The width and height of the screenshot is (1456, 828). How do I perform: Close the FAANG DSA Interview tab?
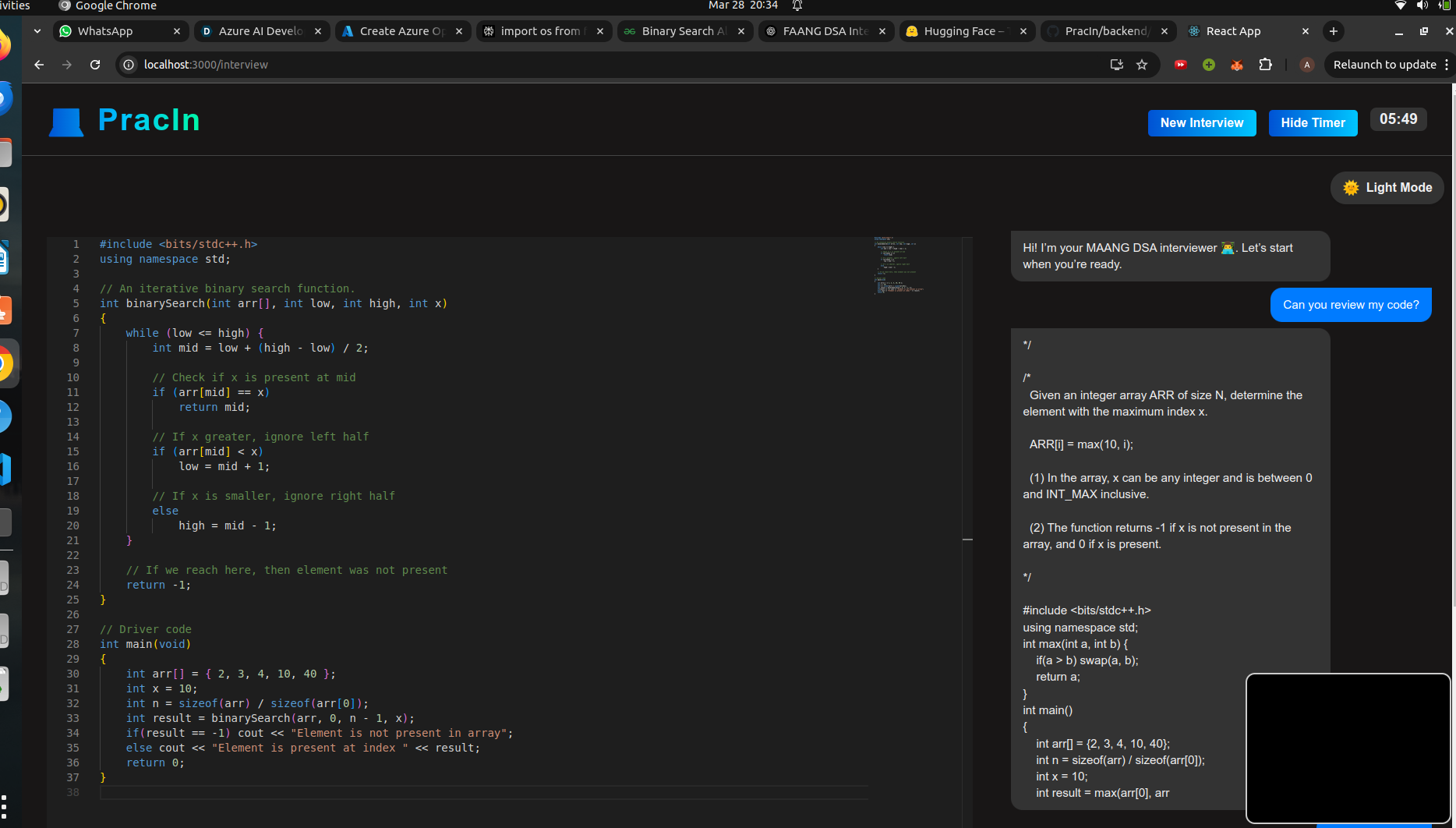click(x=882, y=31)
